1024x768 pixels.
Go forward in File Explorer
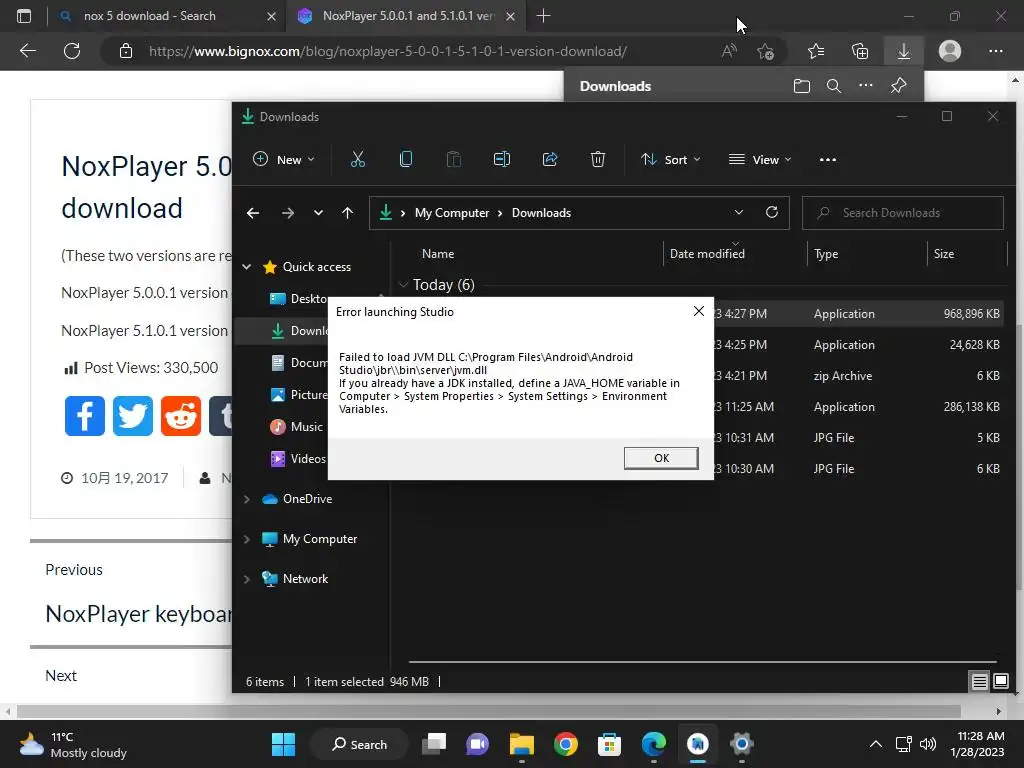tap(287, 213)
